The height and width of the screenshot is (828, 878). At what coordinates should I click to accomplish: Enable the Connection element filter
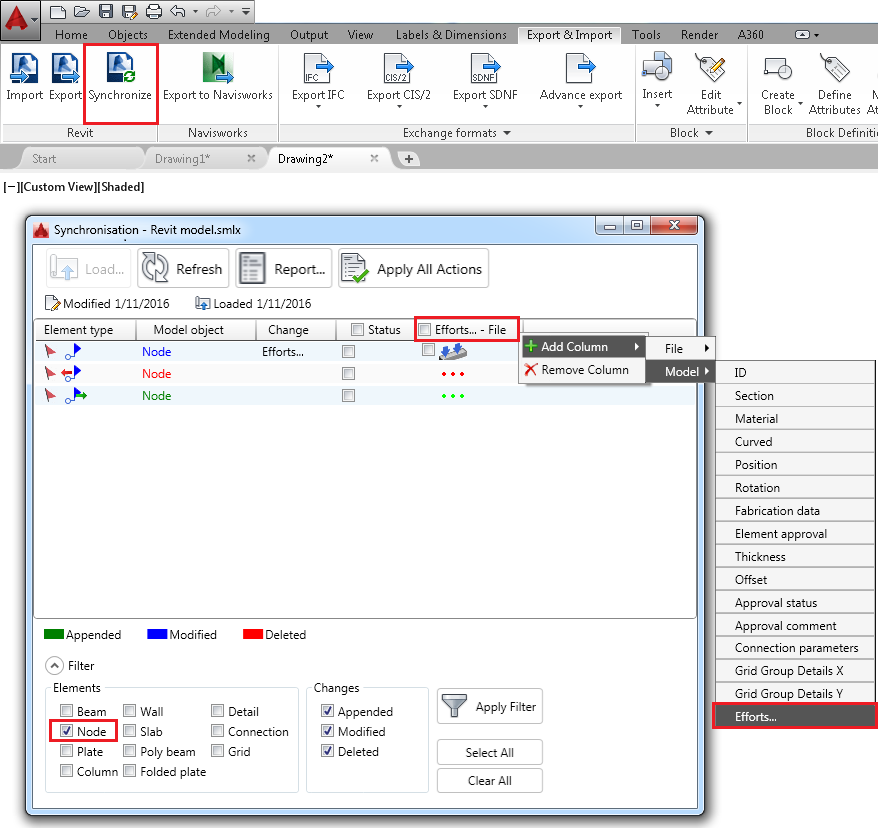[x=218, y=731]
